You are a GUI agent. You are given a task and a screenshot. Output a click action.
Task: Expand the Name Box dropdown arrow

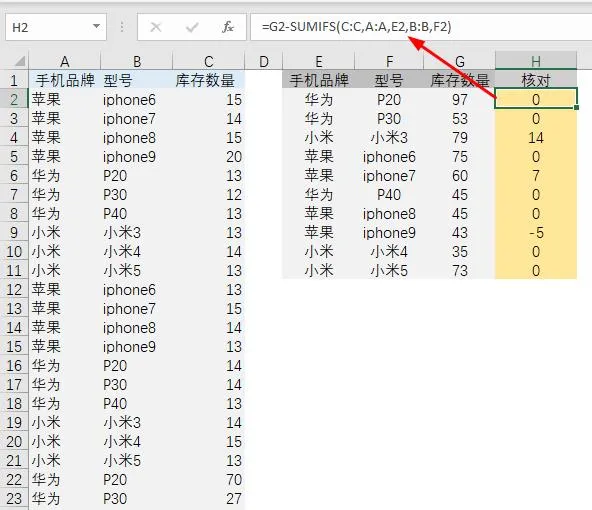click(x=97, y=26)
